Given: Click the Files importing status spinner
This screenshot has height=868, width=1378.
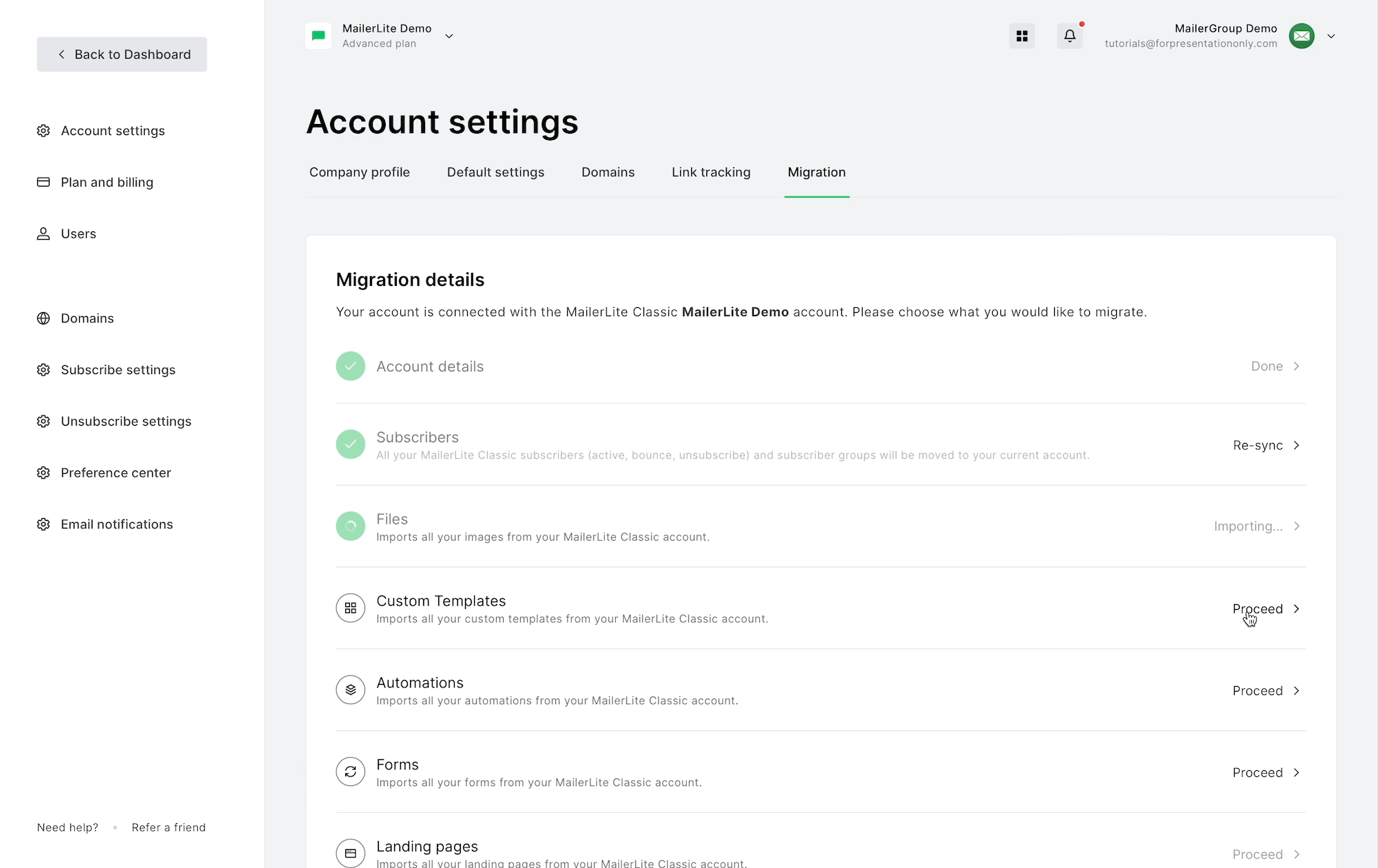Looking at the screenshot, I should 350,526.
